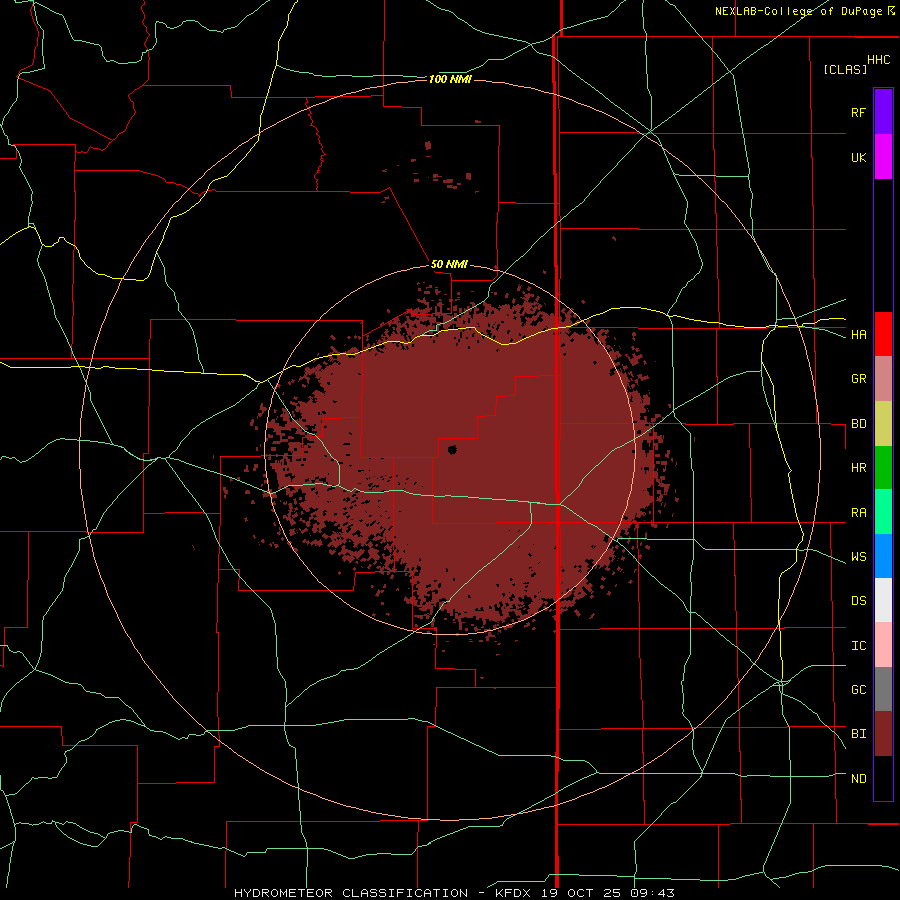Viewport: 900px width, 900px height.
Task: Click the magenta UK color swatch
Action: (x=883, y=157)
